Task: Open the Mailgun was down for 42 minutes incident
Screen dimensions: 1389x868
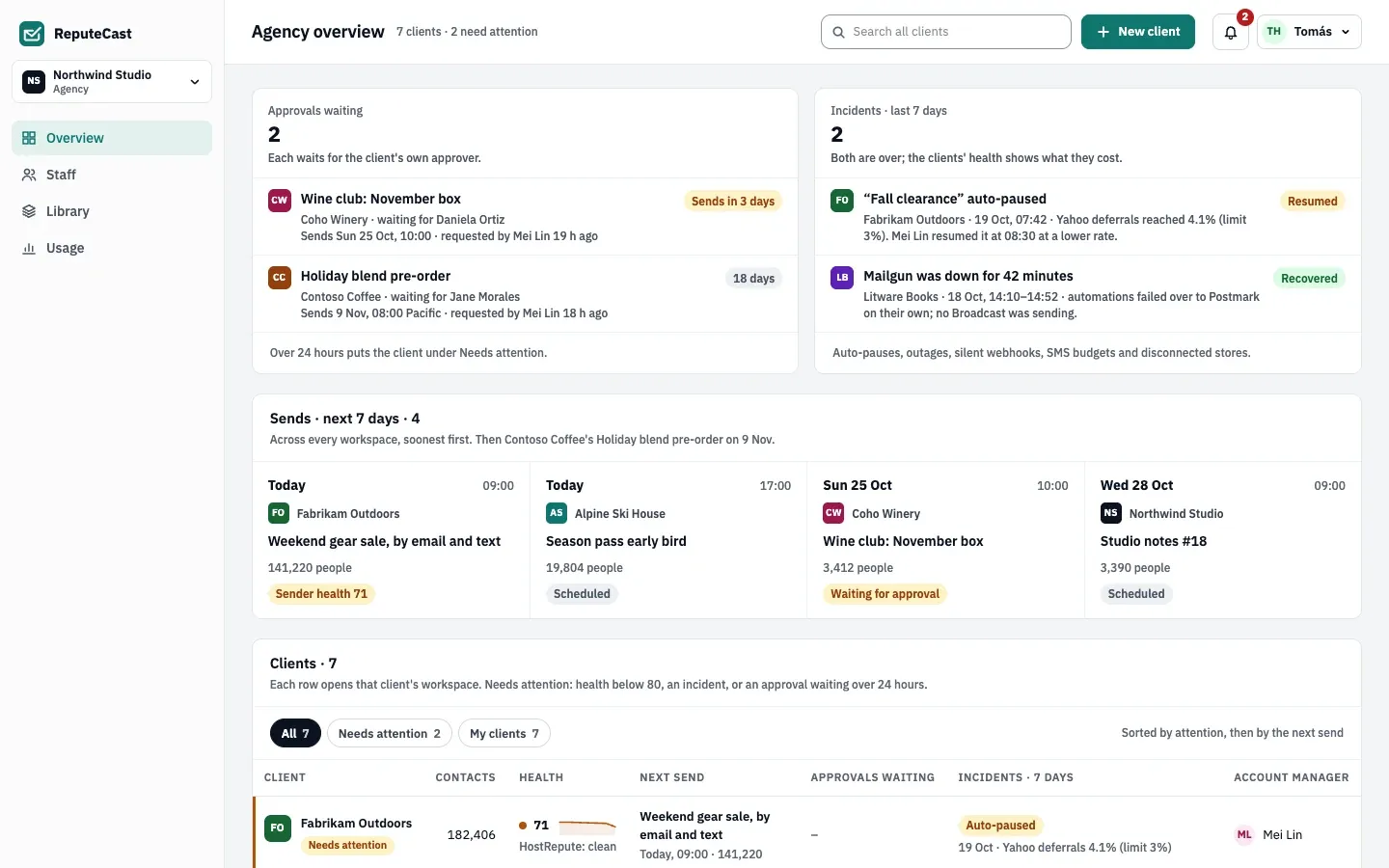Action: 1088,294
